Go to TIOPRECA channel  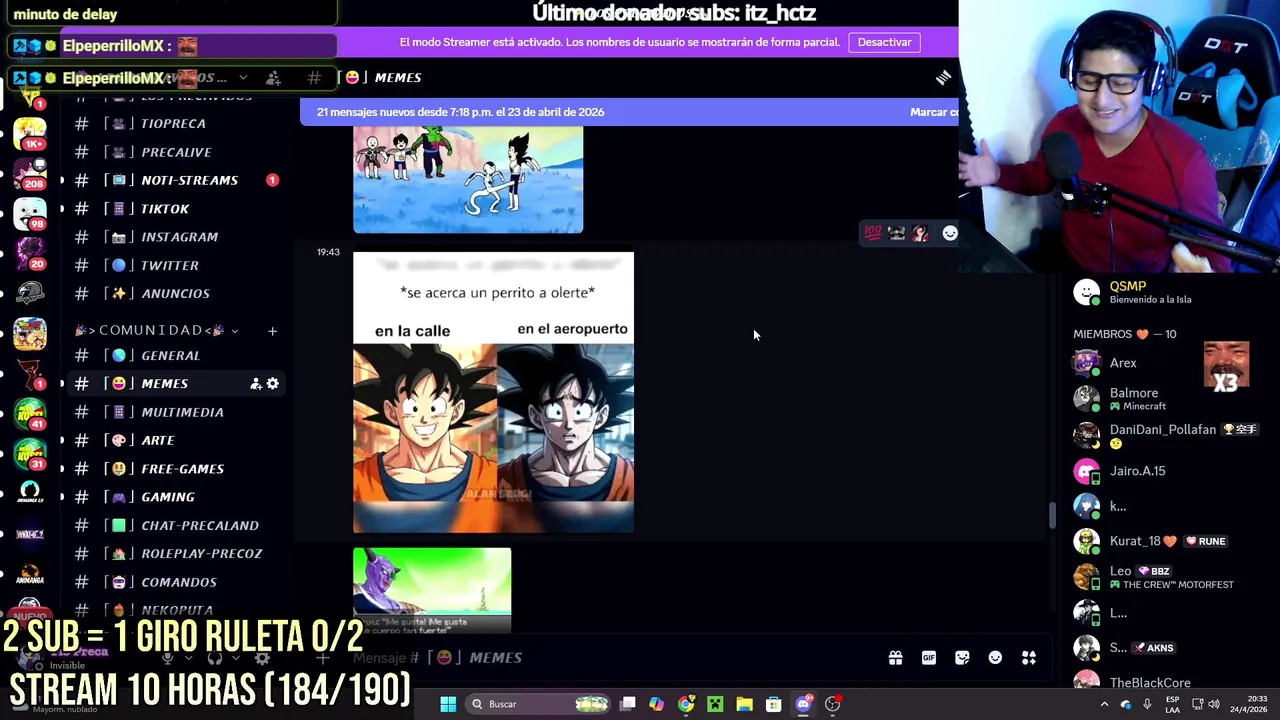click(x=176, y=124)
